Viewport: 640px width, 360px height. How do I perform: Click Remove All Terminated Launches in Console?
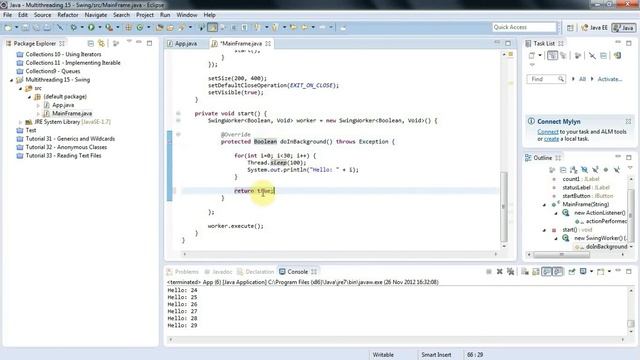pos(510,271)
